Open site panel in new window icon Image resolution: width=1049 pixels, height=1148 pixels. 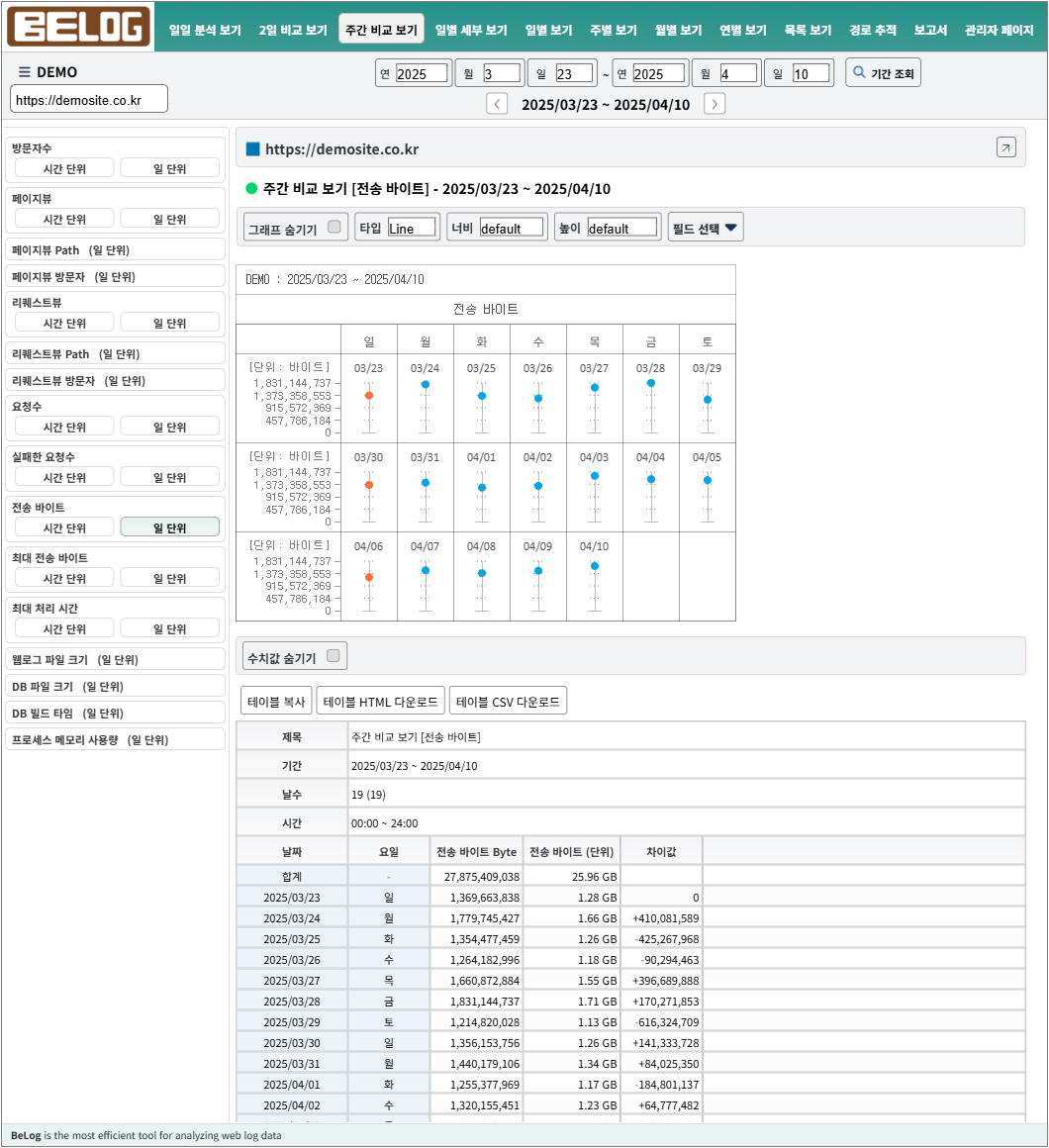(x=1005, y=147)
